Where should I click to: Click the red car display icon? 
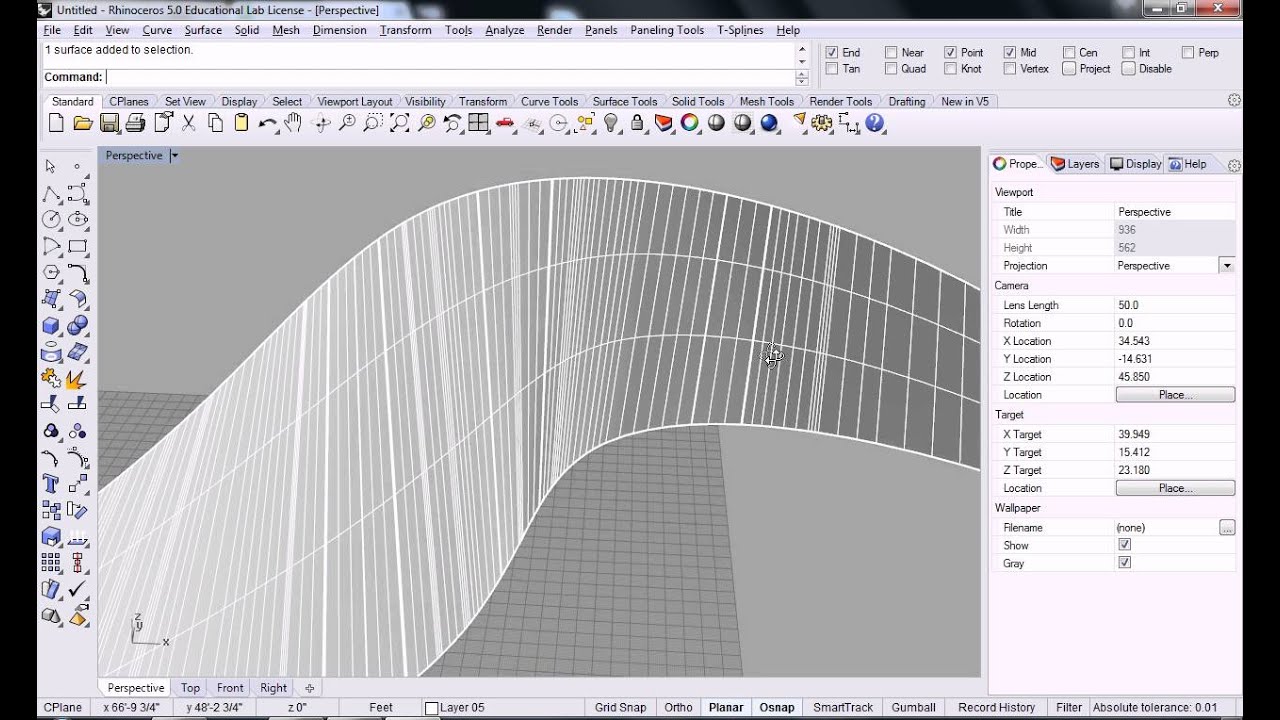[505, 123]
